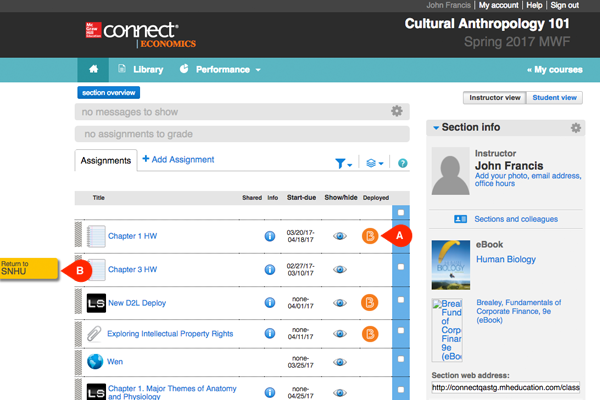Open Section info gear settings

[575, 128]
